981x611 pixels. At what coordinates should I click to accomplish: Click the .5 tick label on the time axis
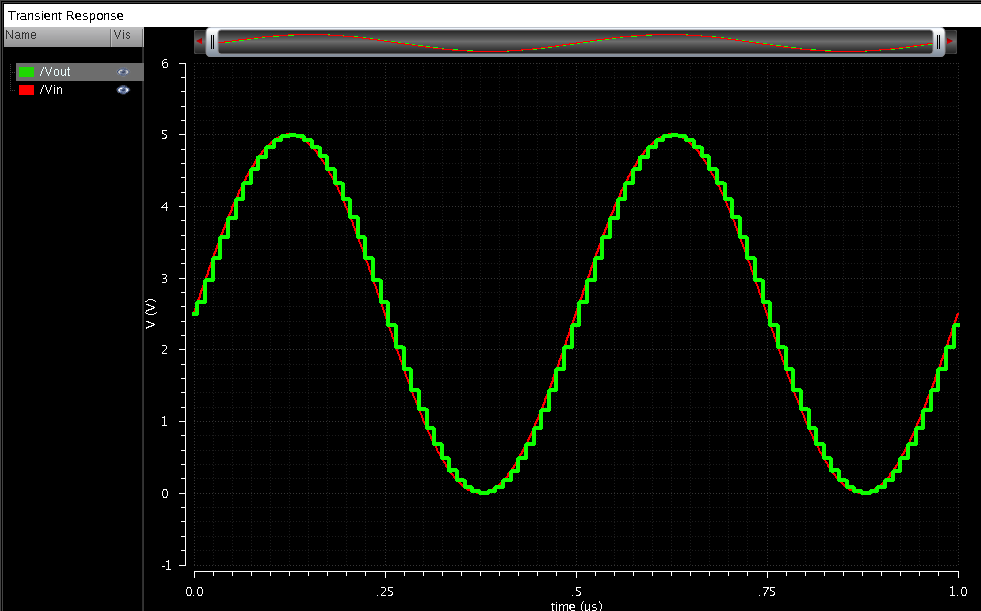coord(575,592)
